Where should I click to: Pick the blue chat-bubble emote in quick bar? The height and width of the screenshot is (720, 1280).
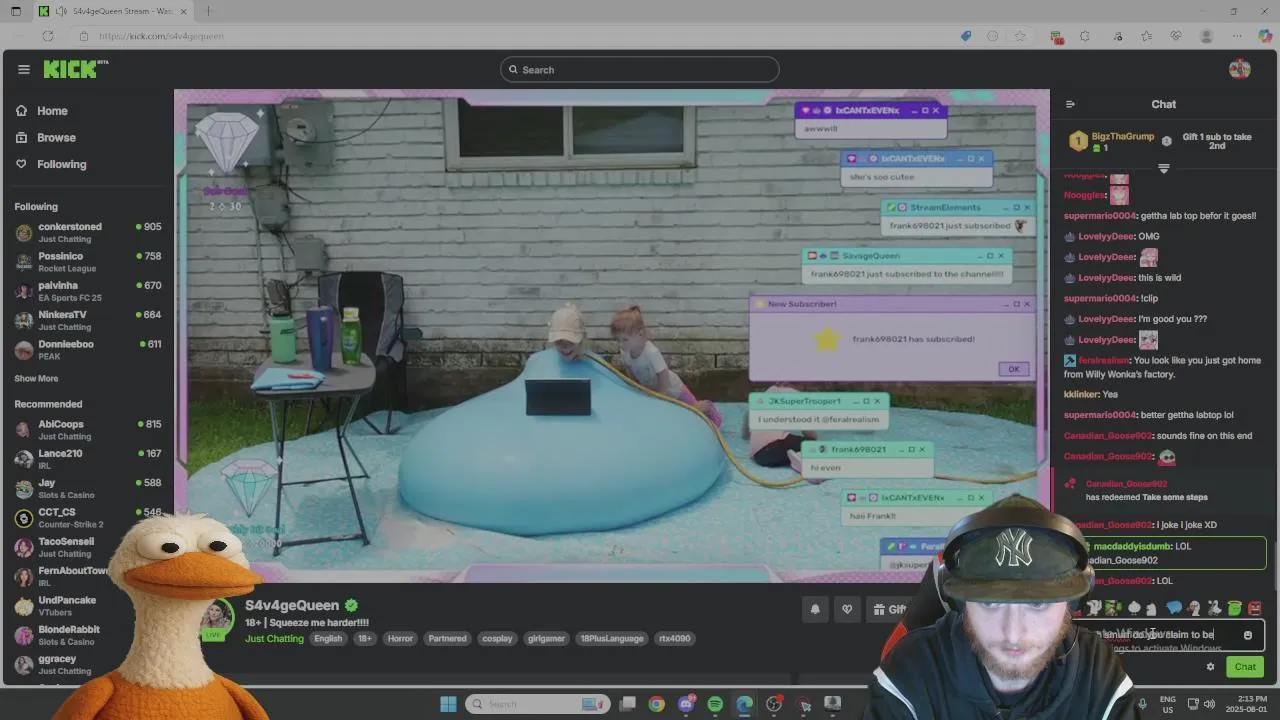[x=1174, y=608]
